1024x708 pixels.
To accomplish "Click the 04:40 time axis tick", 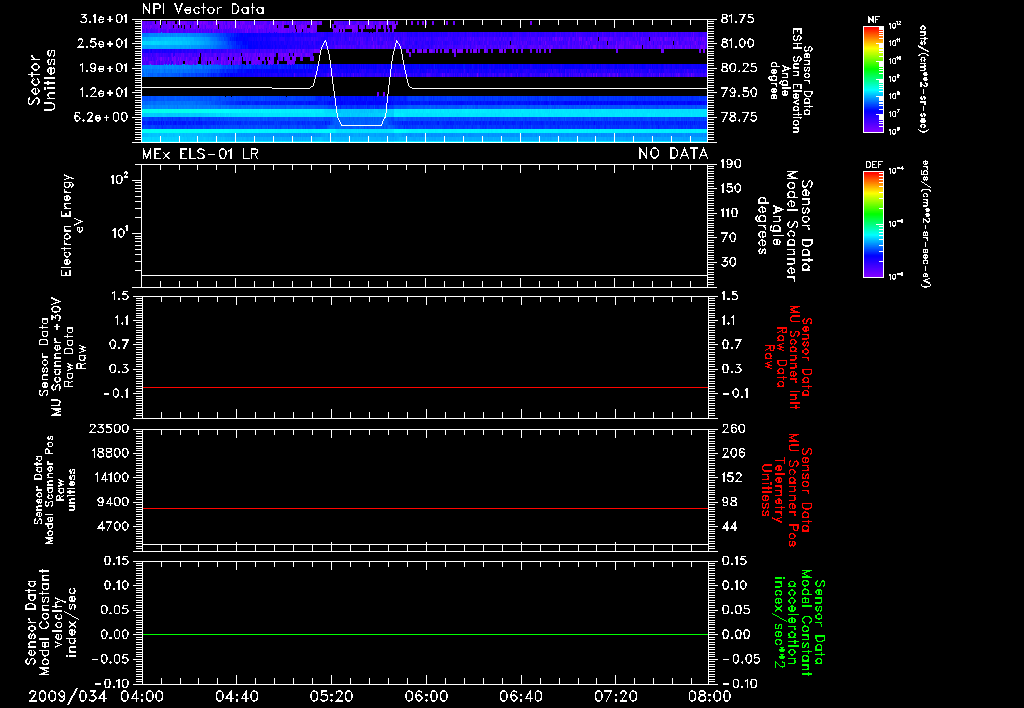I will point(236,696).
